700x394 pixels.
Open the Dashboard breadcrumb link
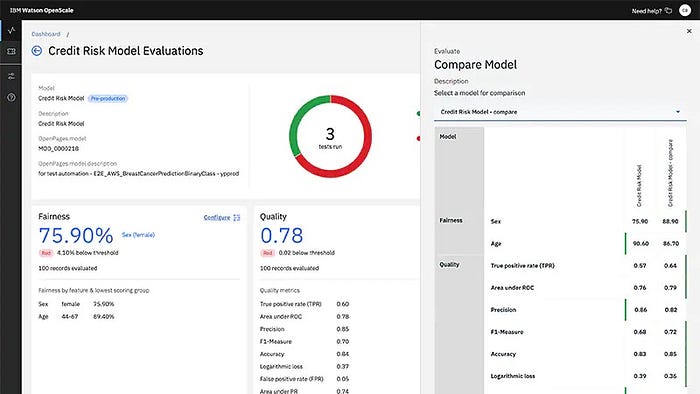(x=46, y=34)
